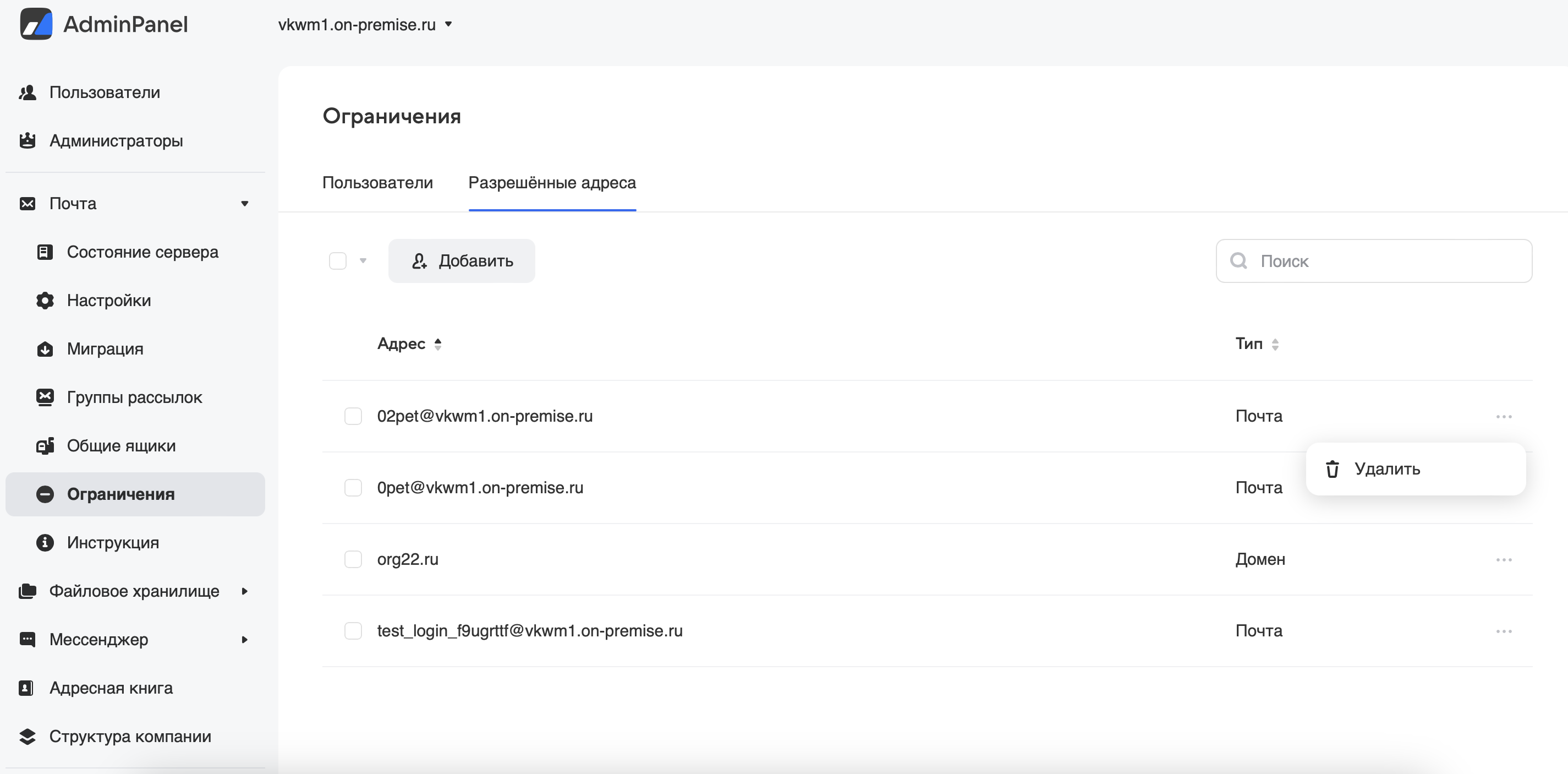Click the AdminPanel logo icon
Image resolution: width=1568 pixels, height=774 pixels.
[36, 24]
